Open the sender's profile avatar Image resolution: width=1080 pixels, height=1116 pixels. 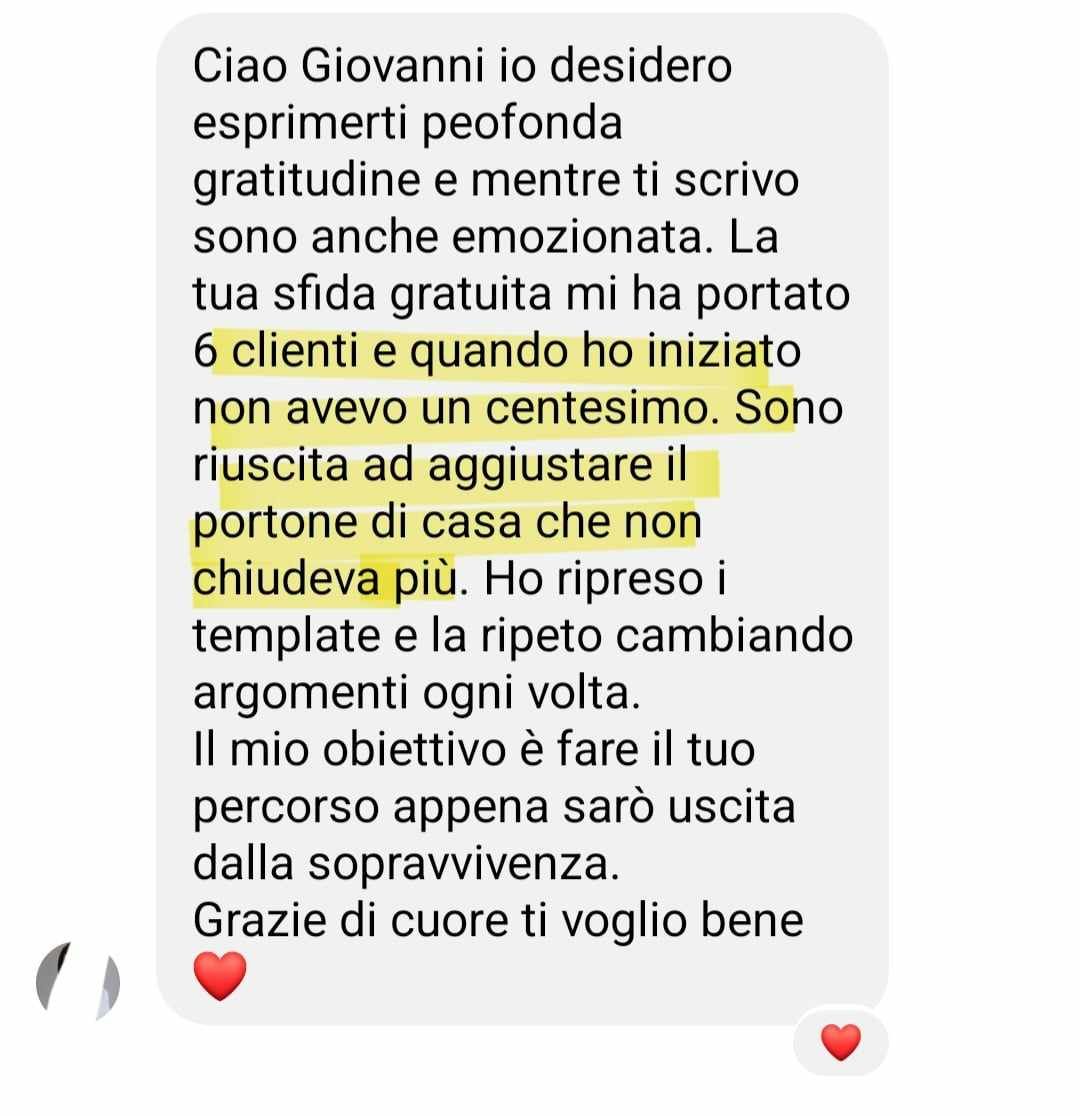click(x=78, y=981)
